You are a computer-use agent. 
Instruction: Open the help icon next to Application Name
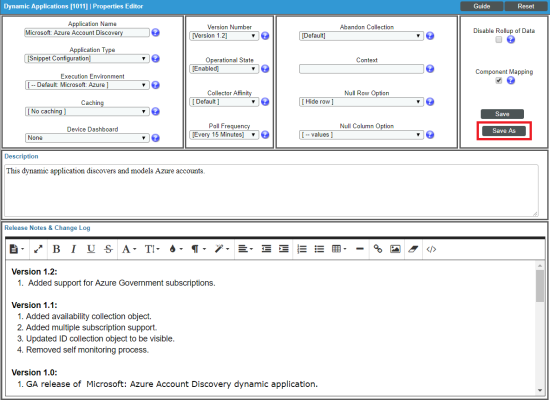[x=155, y=33]
